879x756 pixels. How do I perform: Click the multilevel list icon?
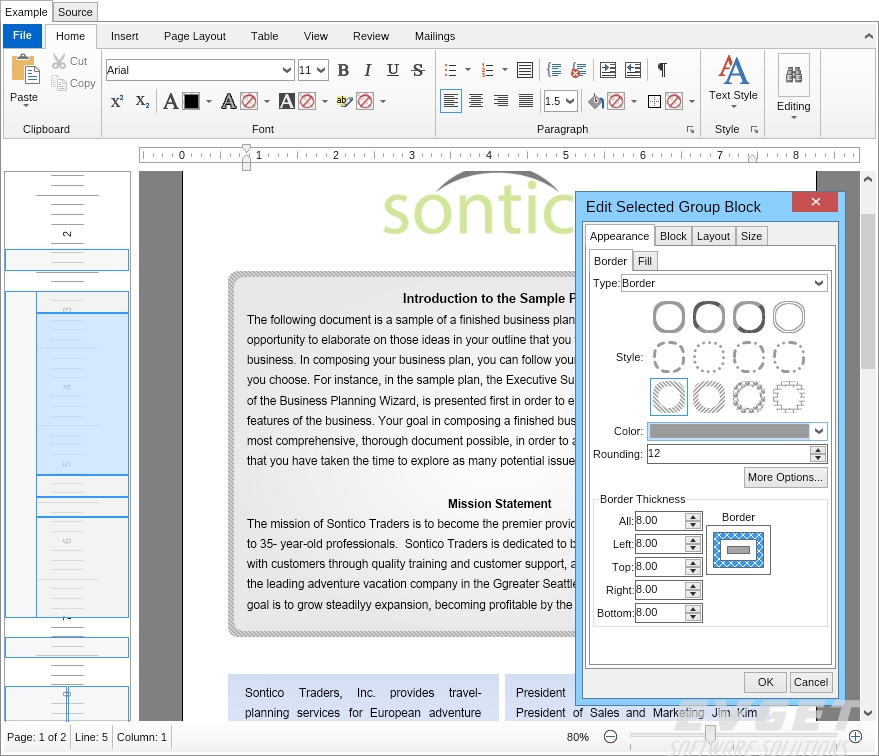point(525,70)
